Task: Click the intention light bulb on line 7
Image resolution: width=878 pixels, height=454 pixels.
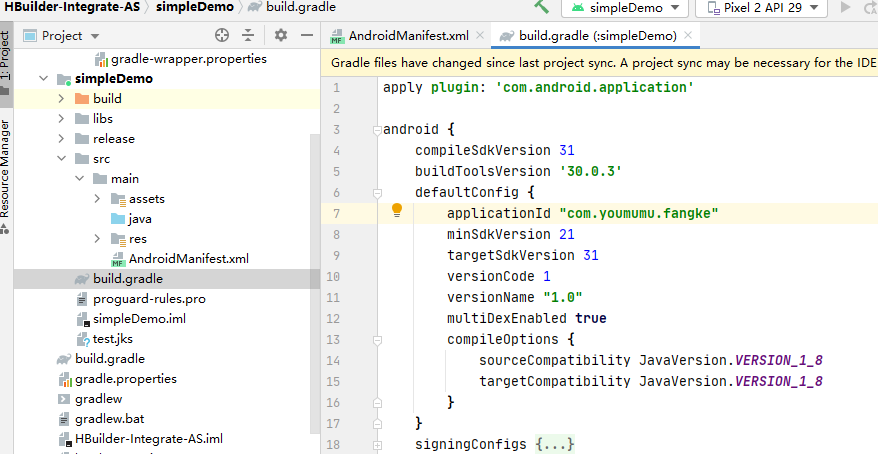Action: coord(397,211)
